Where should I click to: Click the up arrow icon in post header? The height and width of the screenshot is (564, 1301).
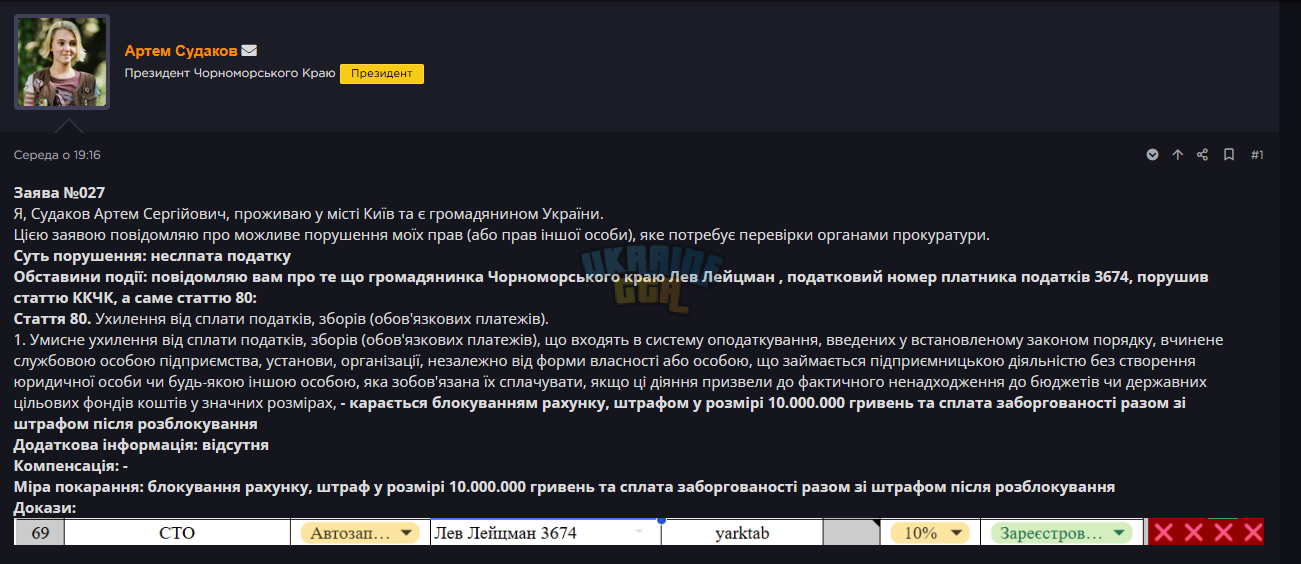(1177, 155)
